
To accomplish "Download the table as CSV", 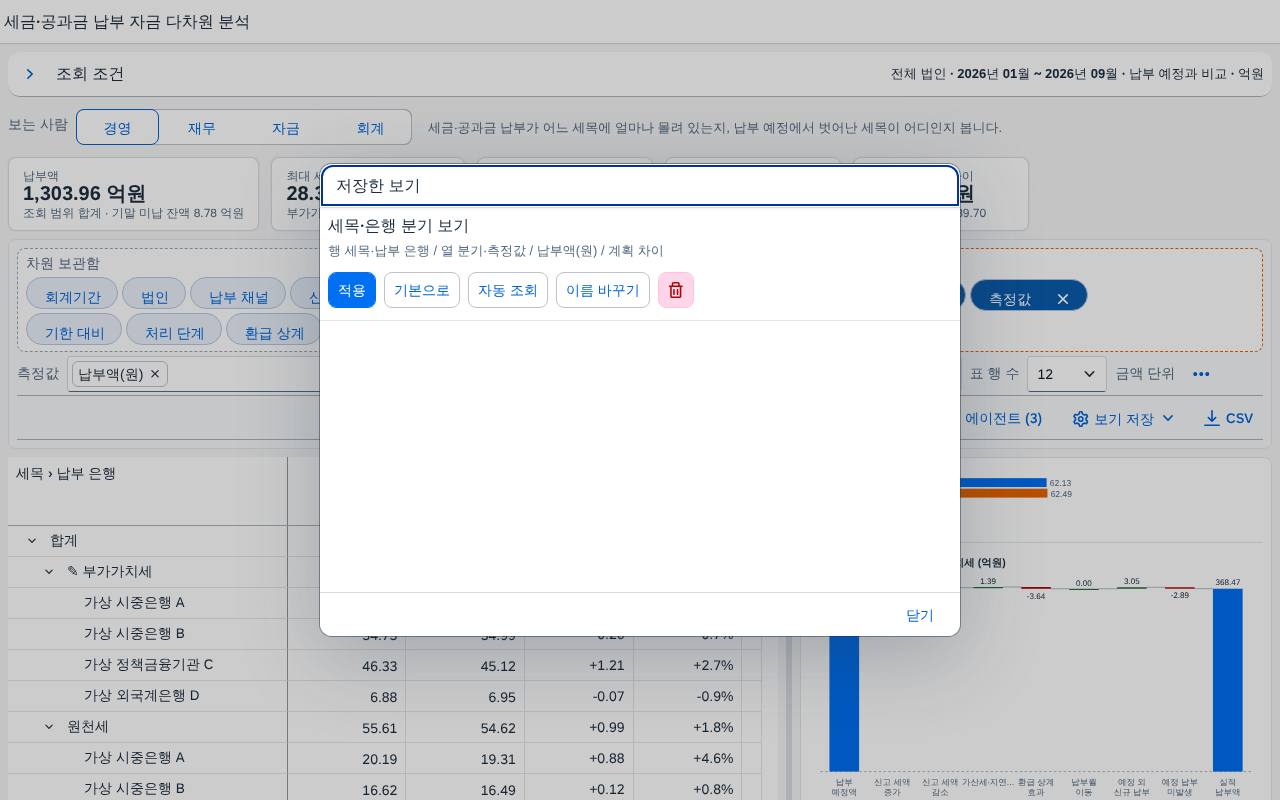I will [x=1228, y=418].
